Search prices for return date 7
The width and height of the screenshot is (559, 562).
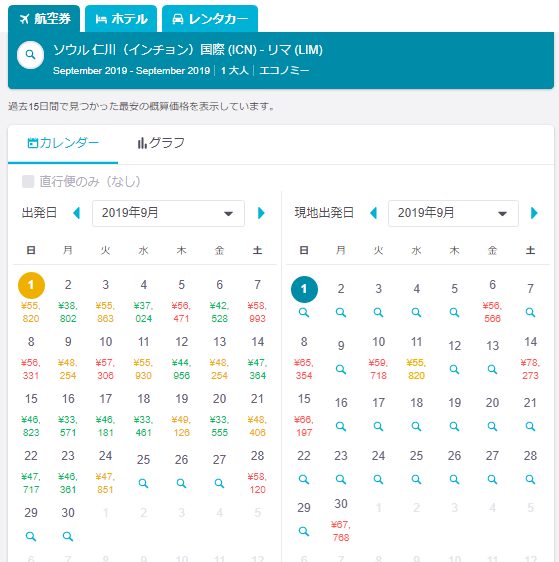(x=530, y=313)
